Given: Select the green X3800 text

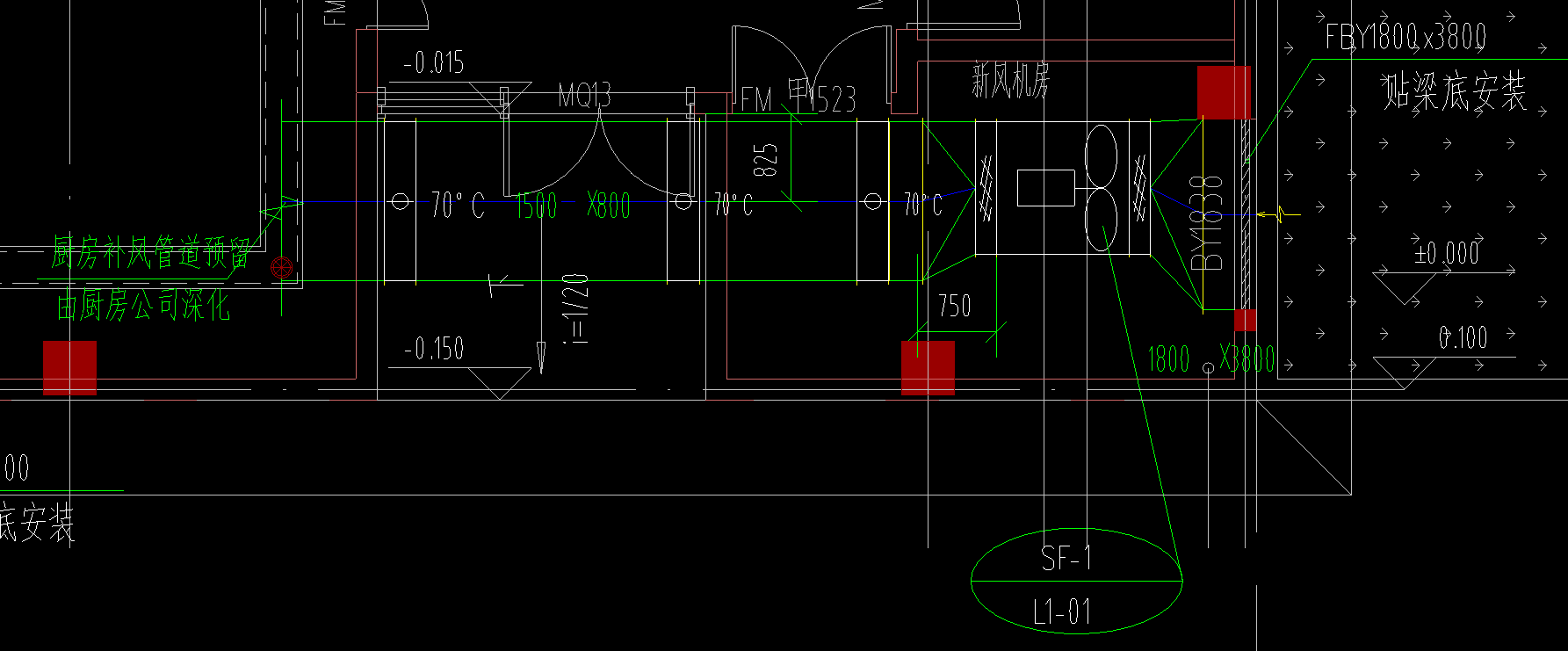Looking at the screenshot, I should (x=1247, y=359).
